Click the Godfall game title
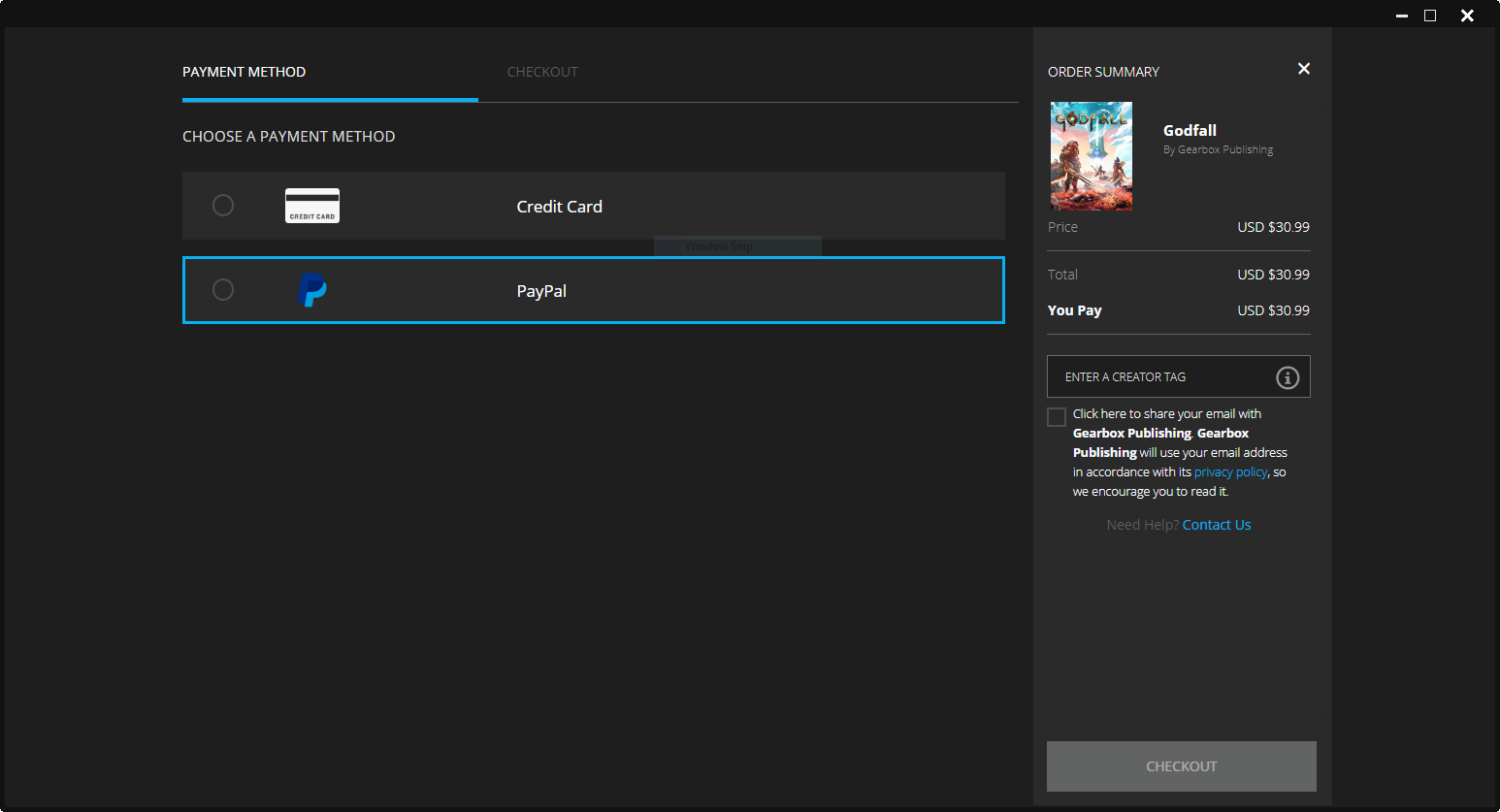Image resolution: width=1500 pixels, height=812 pixels. pyautogui.click(x=1190, y=130)
